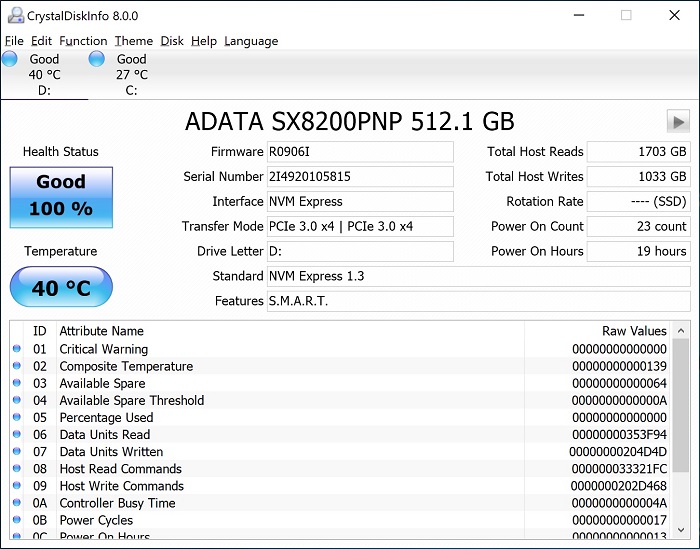
Task: Open the Help menu
Action: [x=204, y=41]
